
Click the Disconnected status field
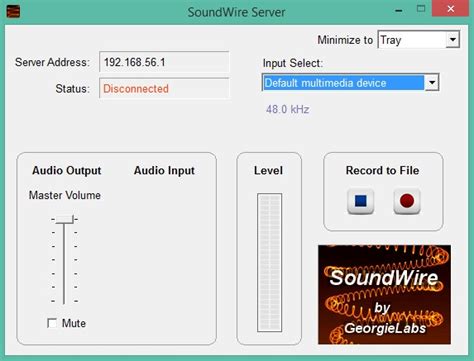164,88
